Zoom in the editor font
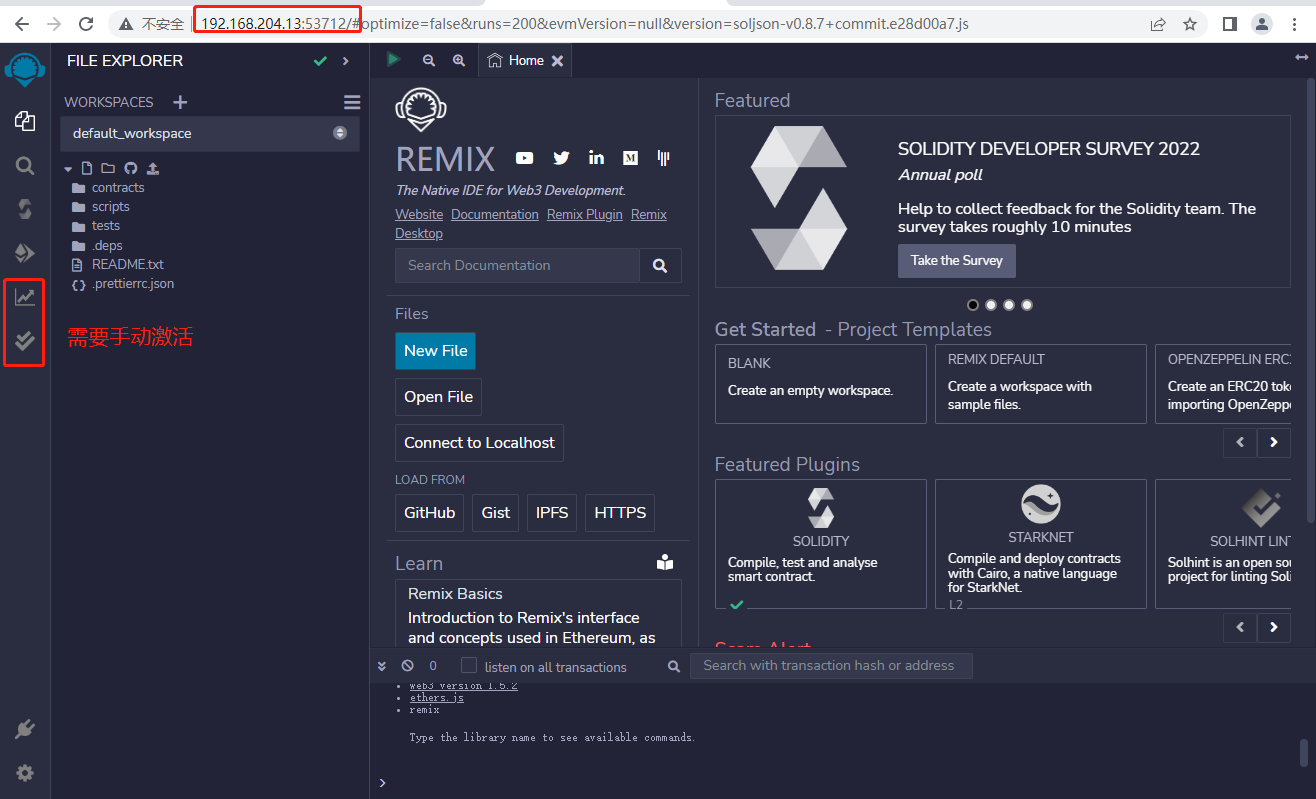 459,60
